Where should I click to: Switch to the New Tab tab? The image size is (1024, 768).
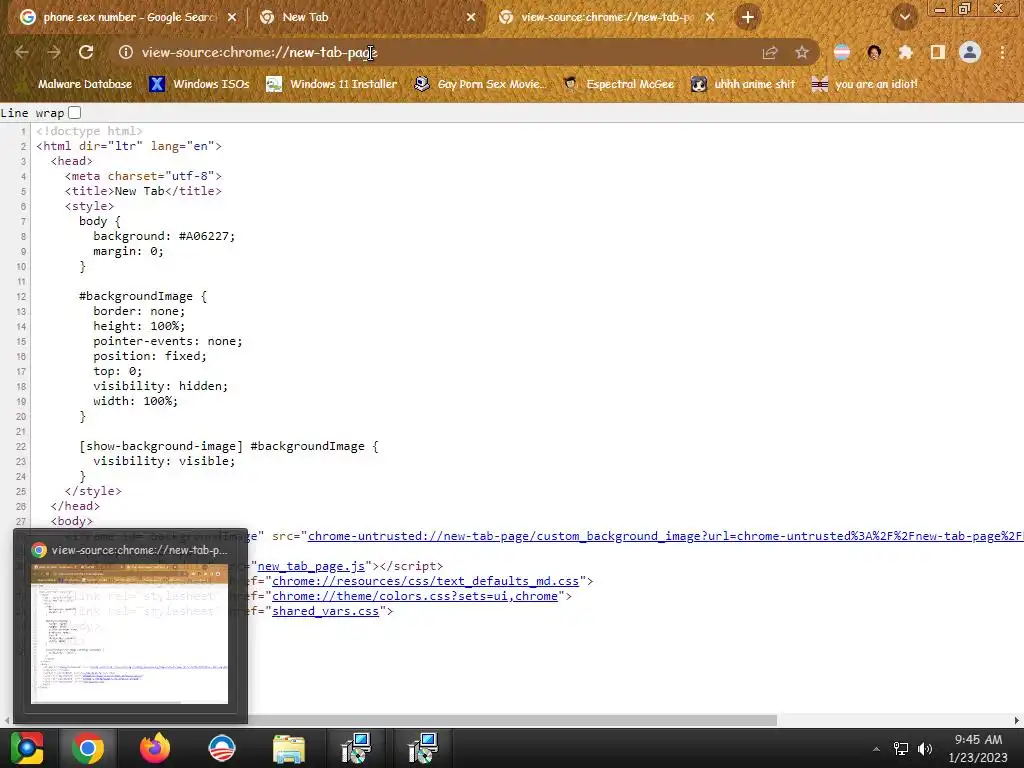[x=369, y=17]
